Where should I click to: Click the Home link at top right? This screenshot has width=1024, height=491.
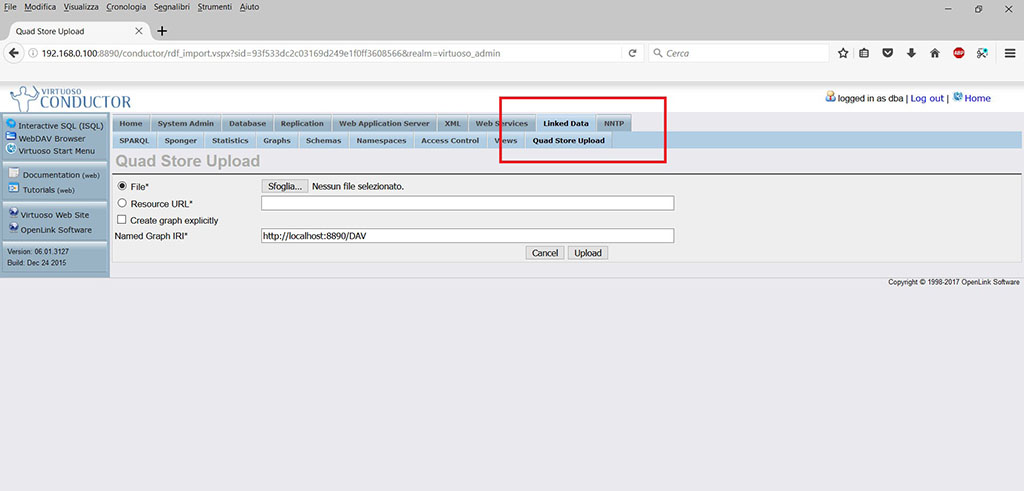tap(978, 98)
